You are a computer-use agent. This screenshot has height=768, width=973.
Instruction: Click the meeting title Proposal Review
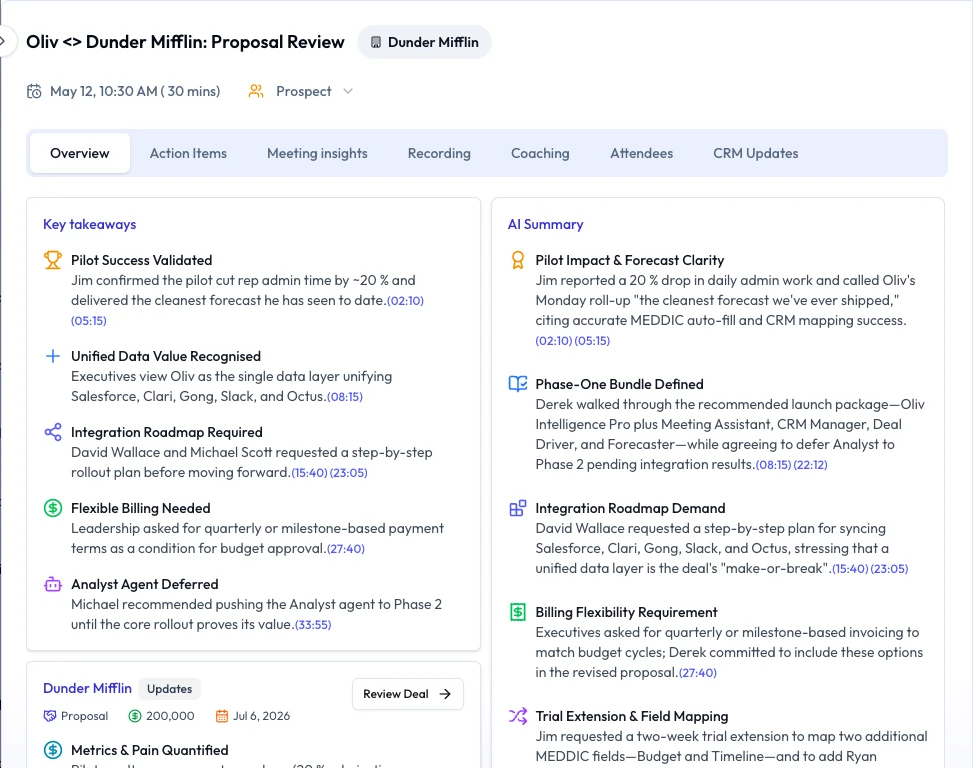185,42
